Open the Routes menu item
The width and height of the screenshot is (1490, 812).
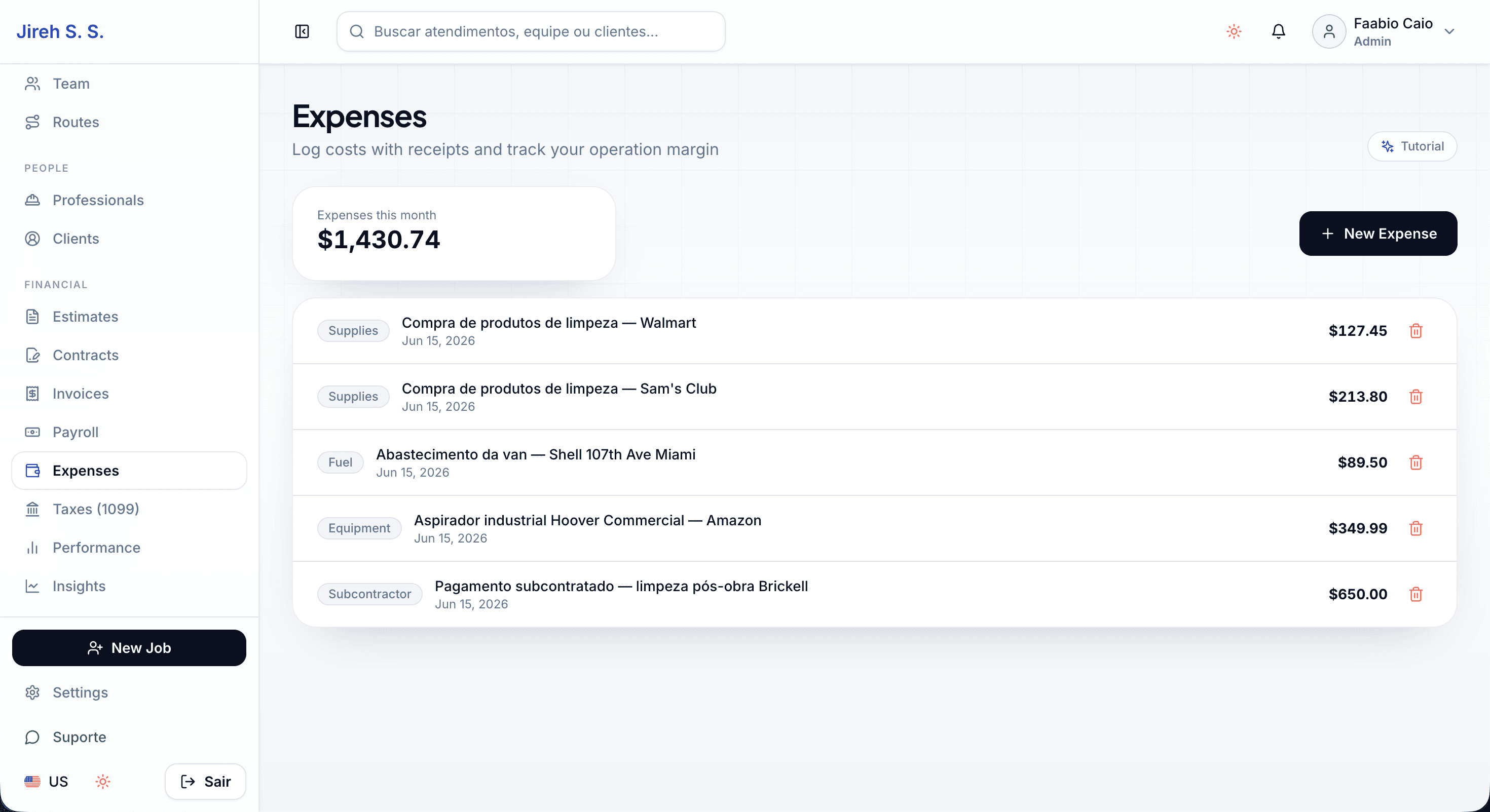tap(129, 122)
